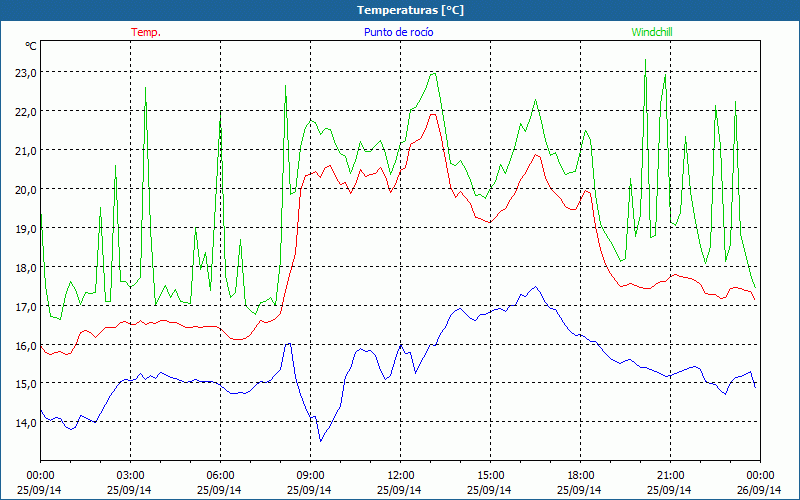The height and width of the screenshot is (500, 800).
Task: Click the 20,0 y-axis value
Action: 26,189
